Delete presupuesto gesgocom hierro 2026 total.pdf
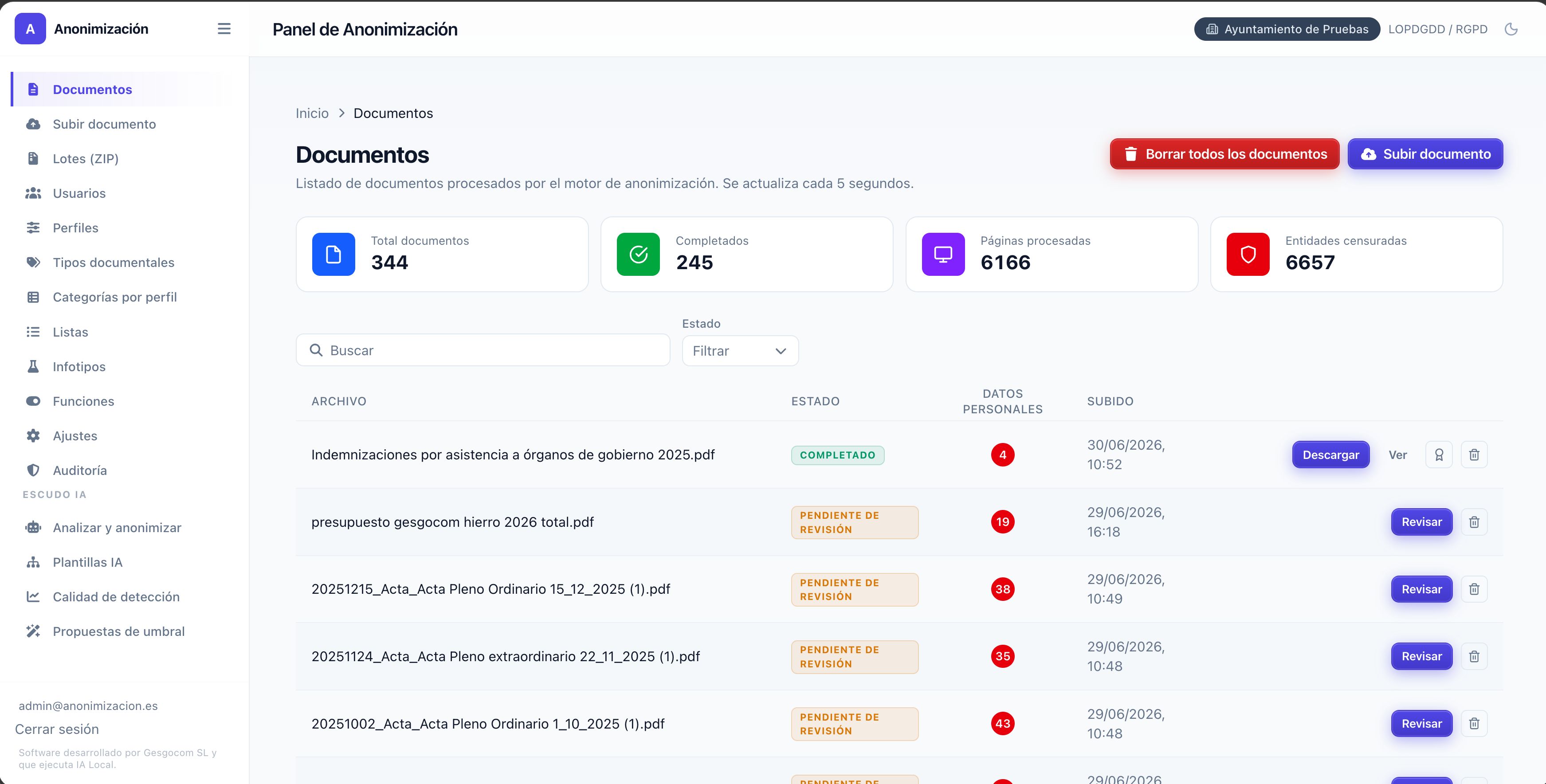Viewport: 1546px width, 784px height. (1474, 522)
